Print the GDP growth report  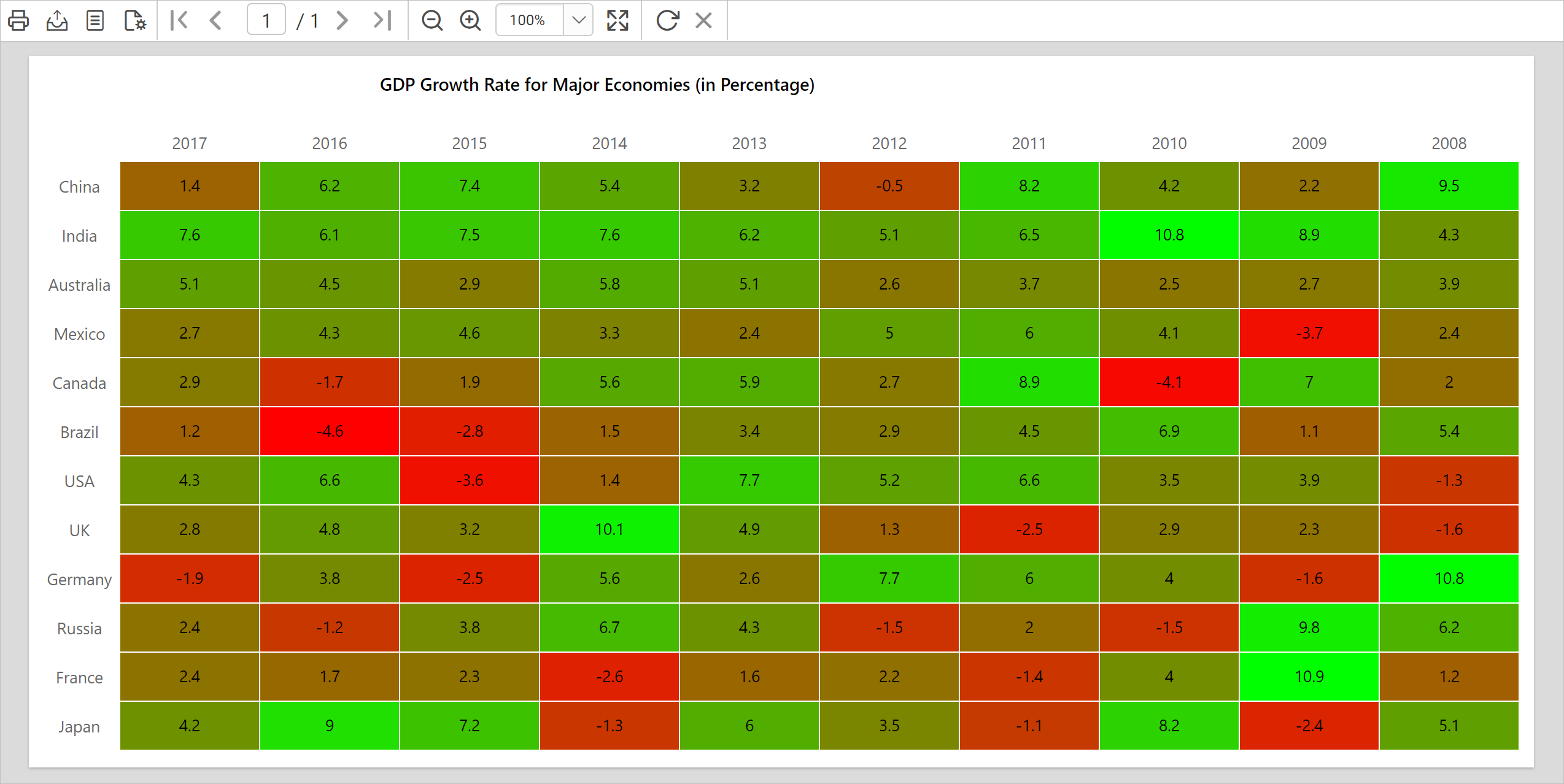(x=19, y=20)
